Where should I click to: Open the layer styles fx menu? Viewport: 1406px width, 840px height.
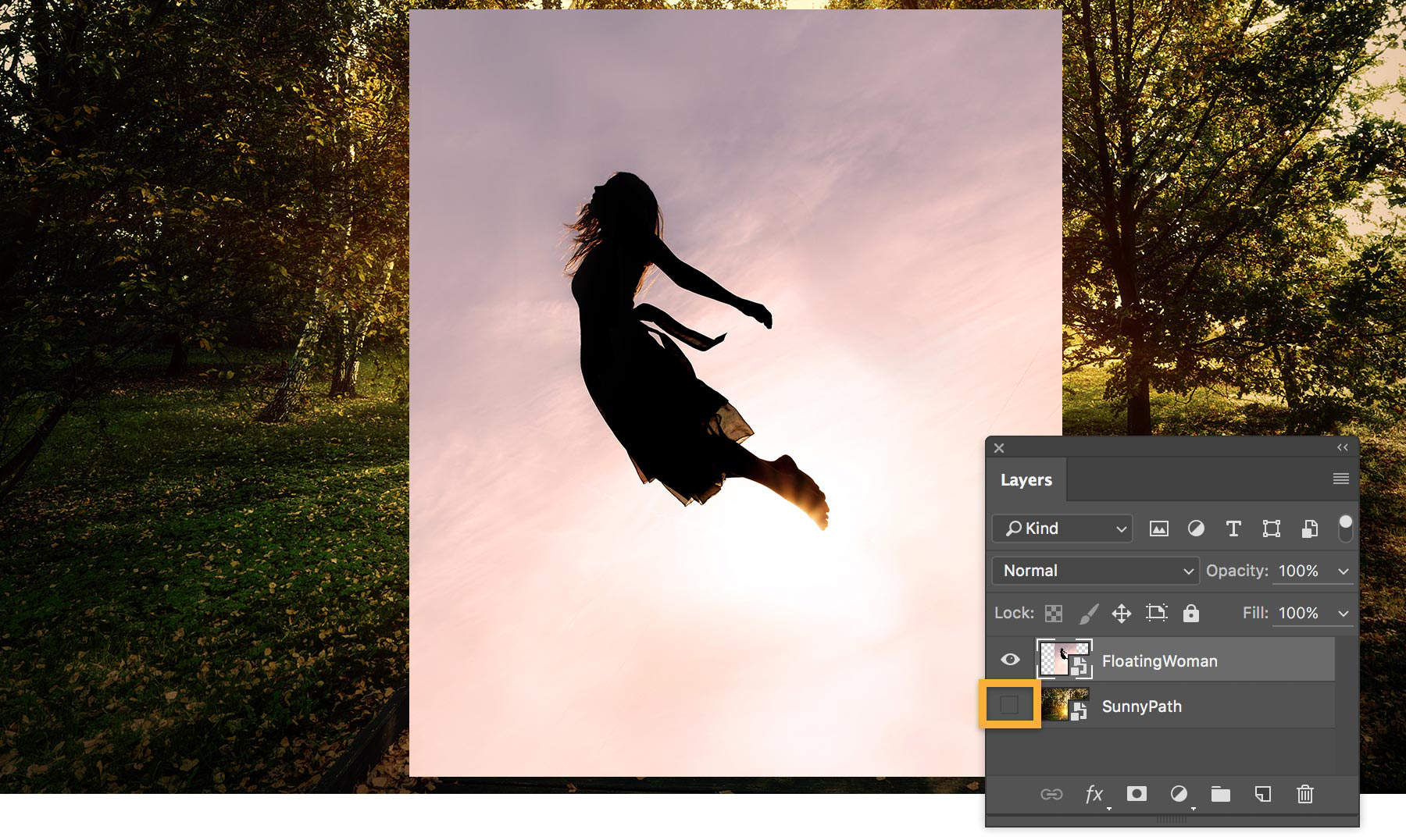(x=1094, y=795)
